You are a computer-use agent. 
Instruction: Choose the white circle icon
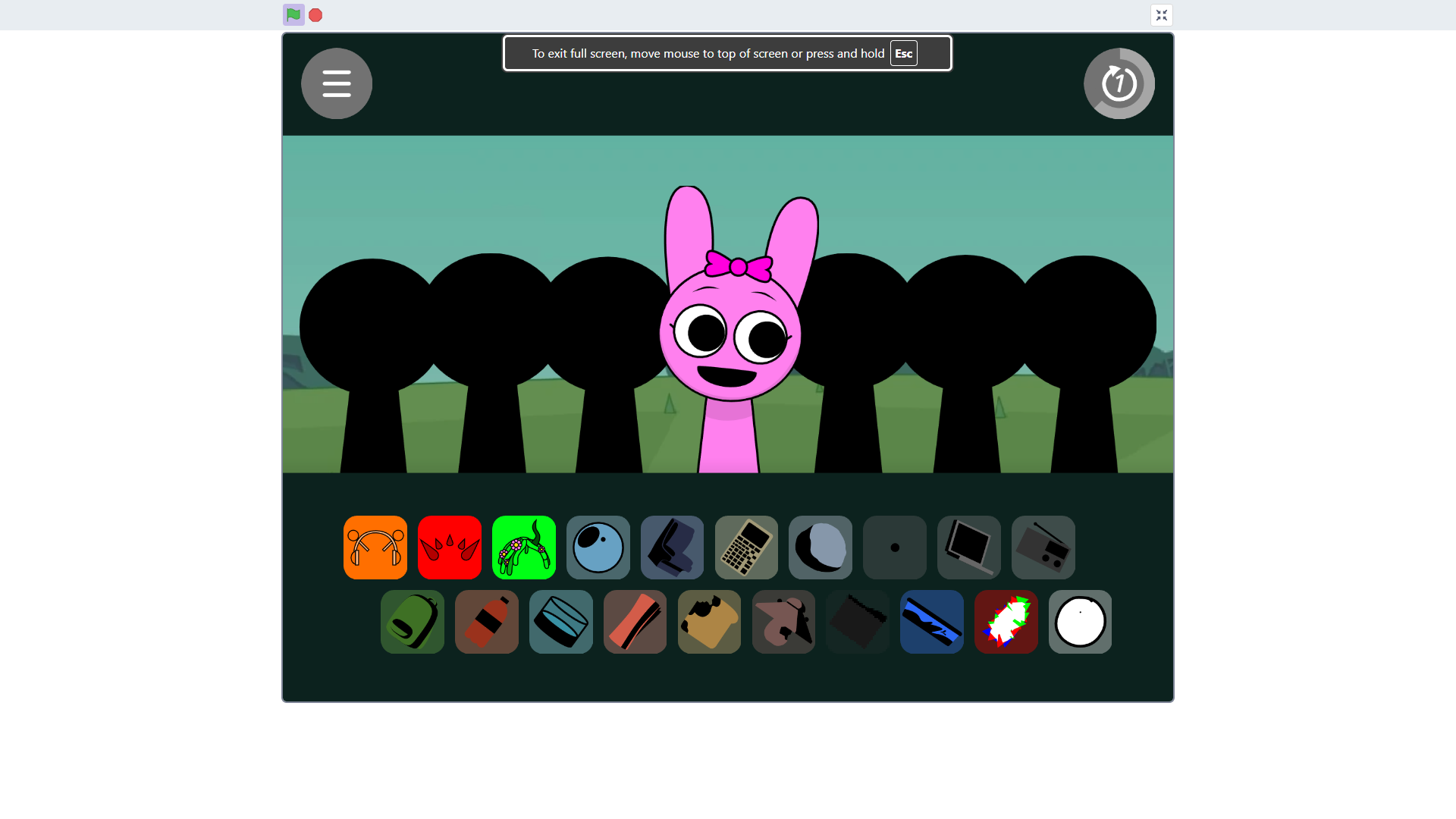click(x=1080, y=622)
